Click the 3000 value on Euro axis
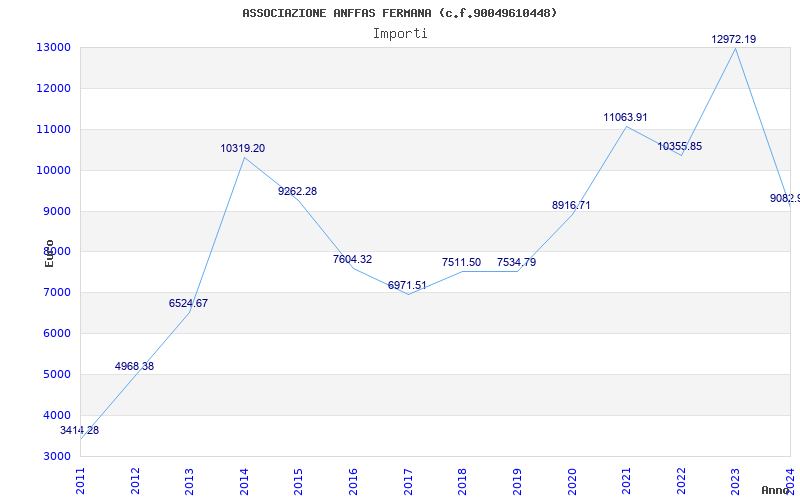 (x=56, y=456)
